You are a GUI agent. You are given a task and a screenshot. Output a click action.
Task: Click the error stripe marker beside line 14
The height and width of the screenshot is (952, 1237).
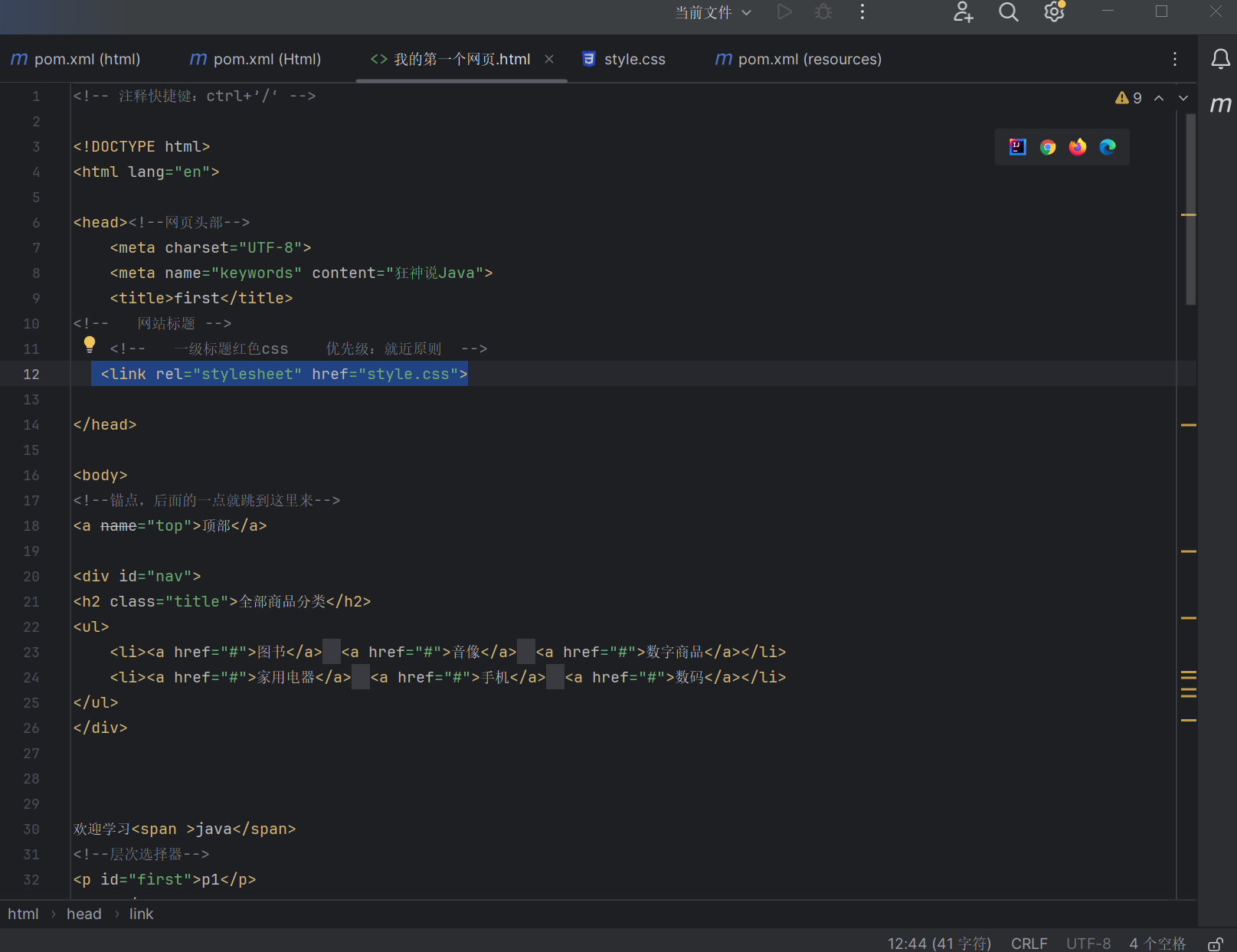(x=1189, y=424)
